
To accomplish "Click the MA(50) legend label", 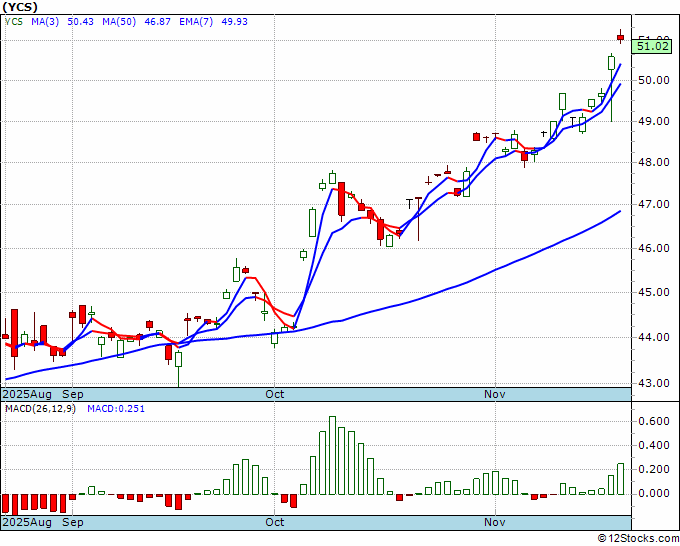I will (x=119, y=22).
